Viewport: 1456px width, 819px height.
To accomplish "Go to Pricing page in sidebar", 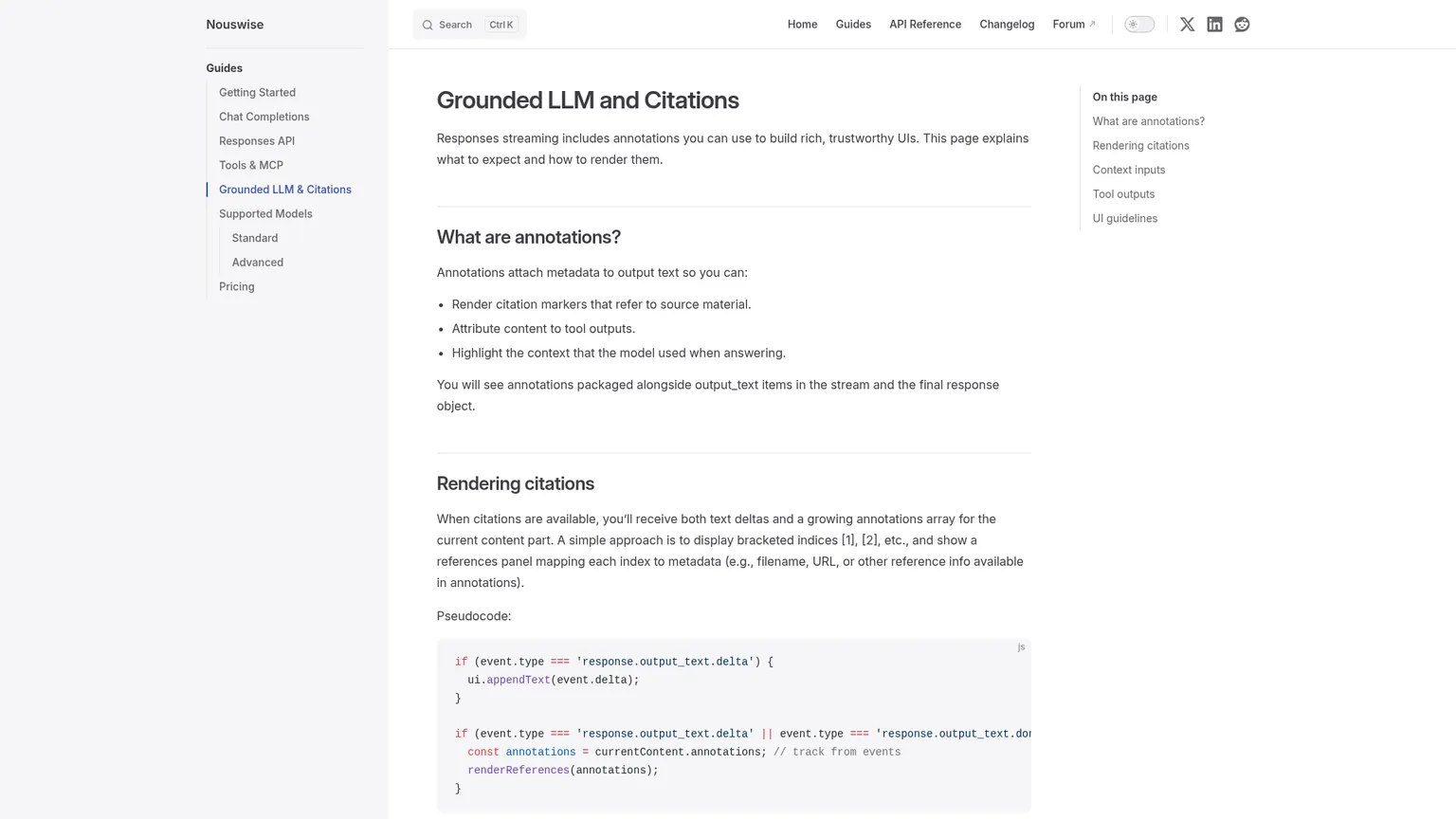I will [x=237, y=287].
